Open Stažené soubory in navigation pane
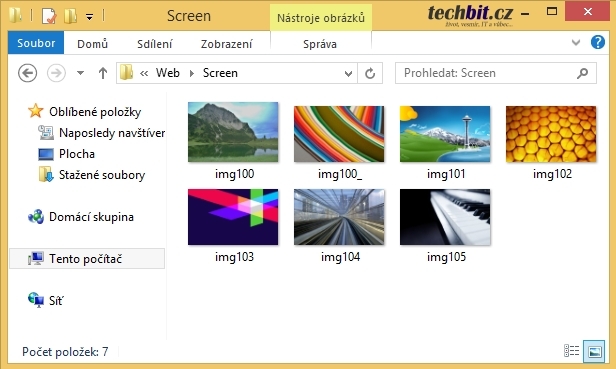The image size is (616, 369). [x=102, y=174]
